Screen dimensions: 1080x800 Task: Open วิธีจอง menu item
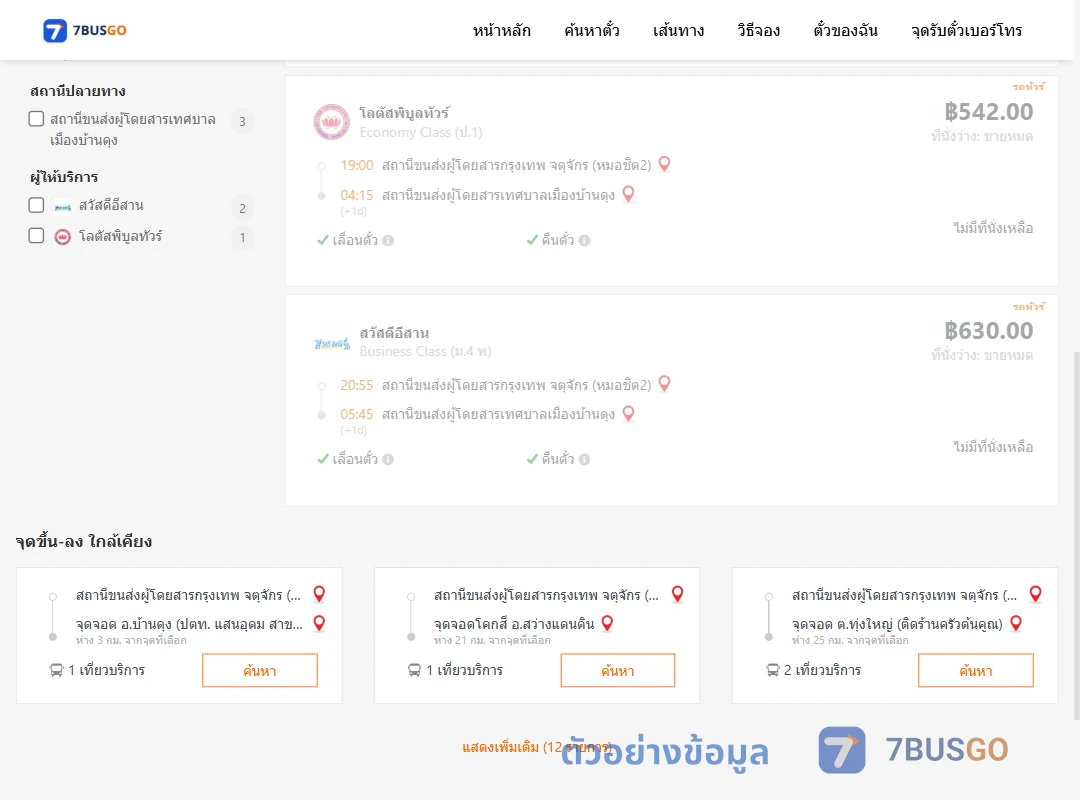coord(758,30)
